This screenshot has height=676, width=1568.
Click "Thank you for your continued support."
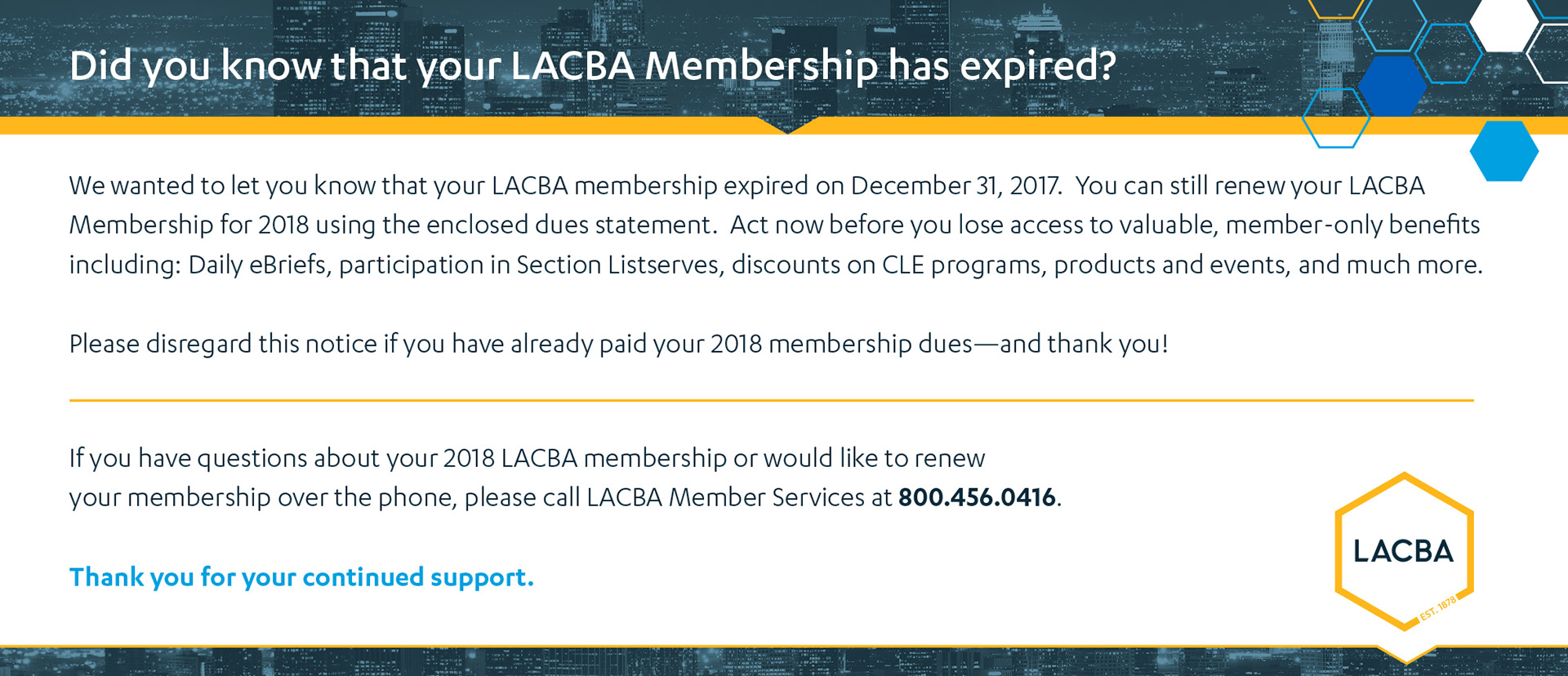[301, 577]
